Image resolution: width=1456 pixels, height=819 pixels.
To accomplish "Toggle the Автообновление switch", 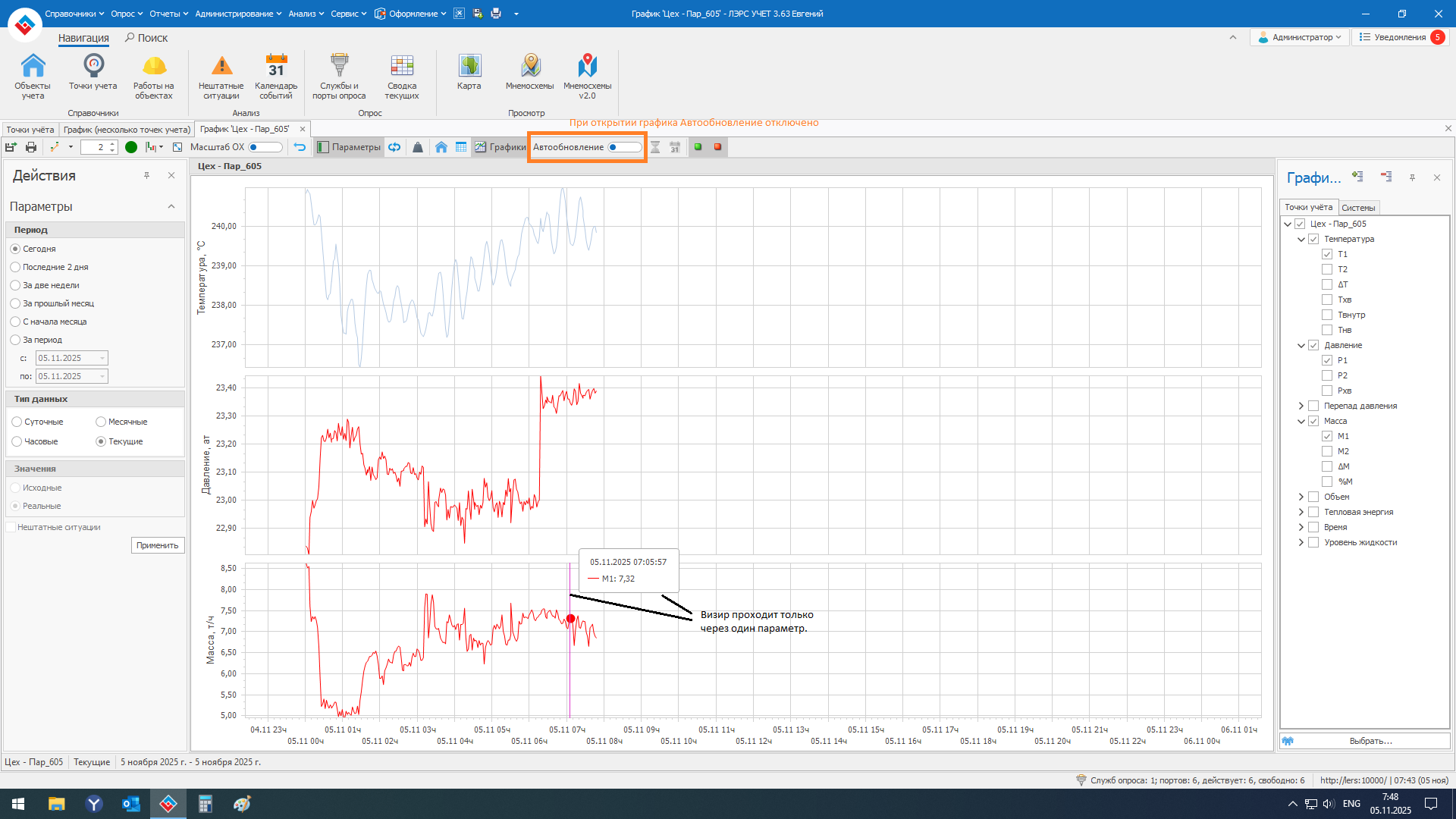I will [x=624, y=147].
